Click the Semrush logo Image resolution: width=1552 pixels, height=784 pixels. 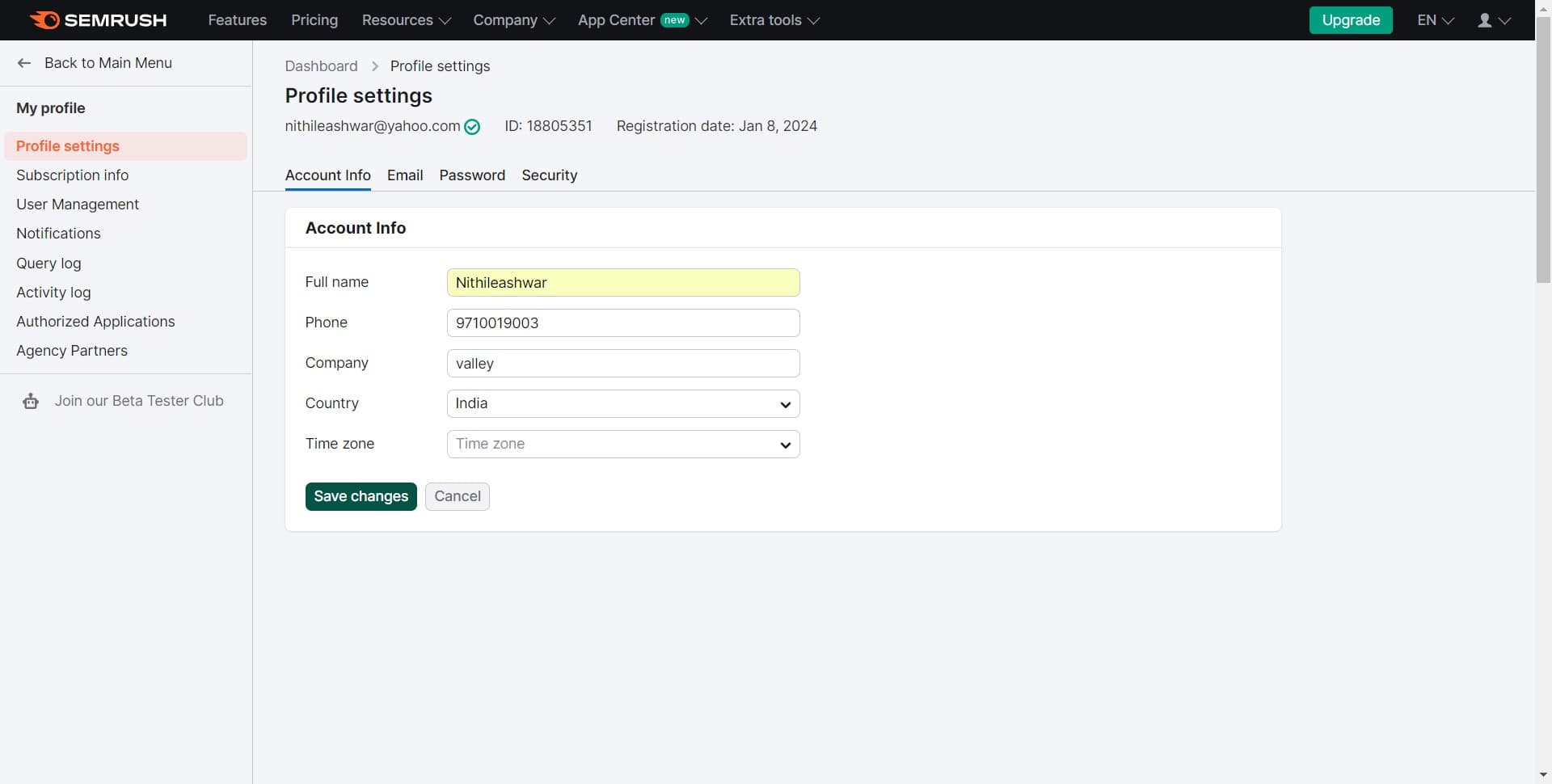[98, 20]
